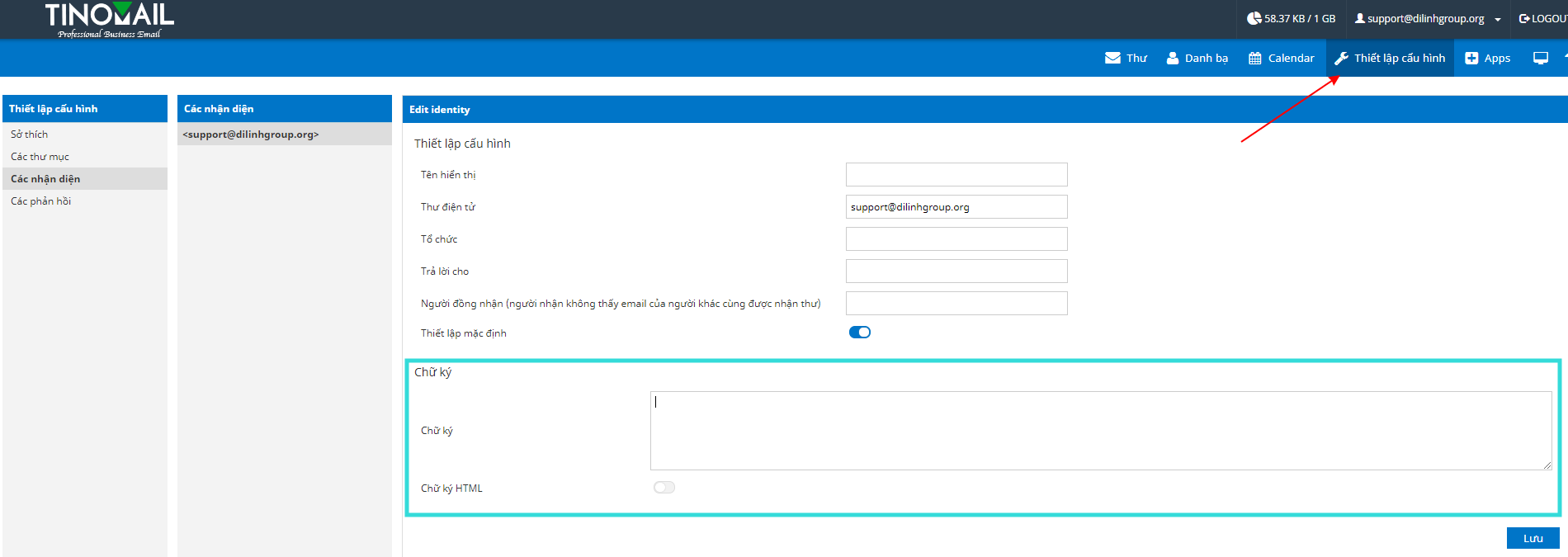The height and width of the screenshot is (557, 1568).
Task: Click the Edit identity panel header
Action: (985, 109)
